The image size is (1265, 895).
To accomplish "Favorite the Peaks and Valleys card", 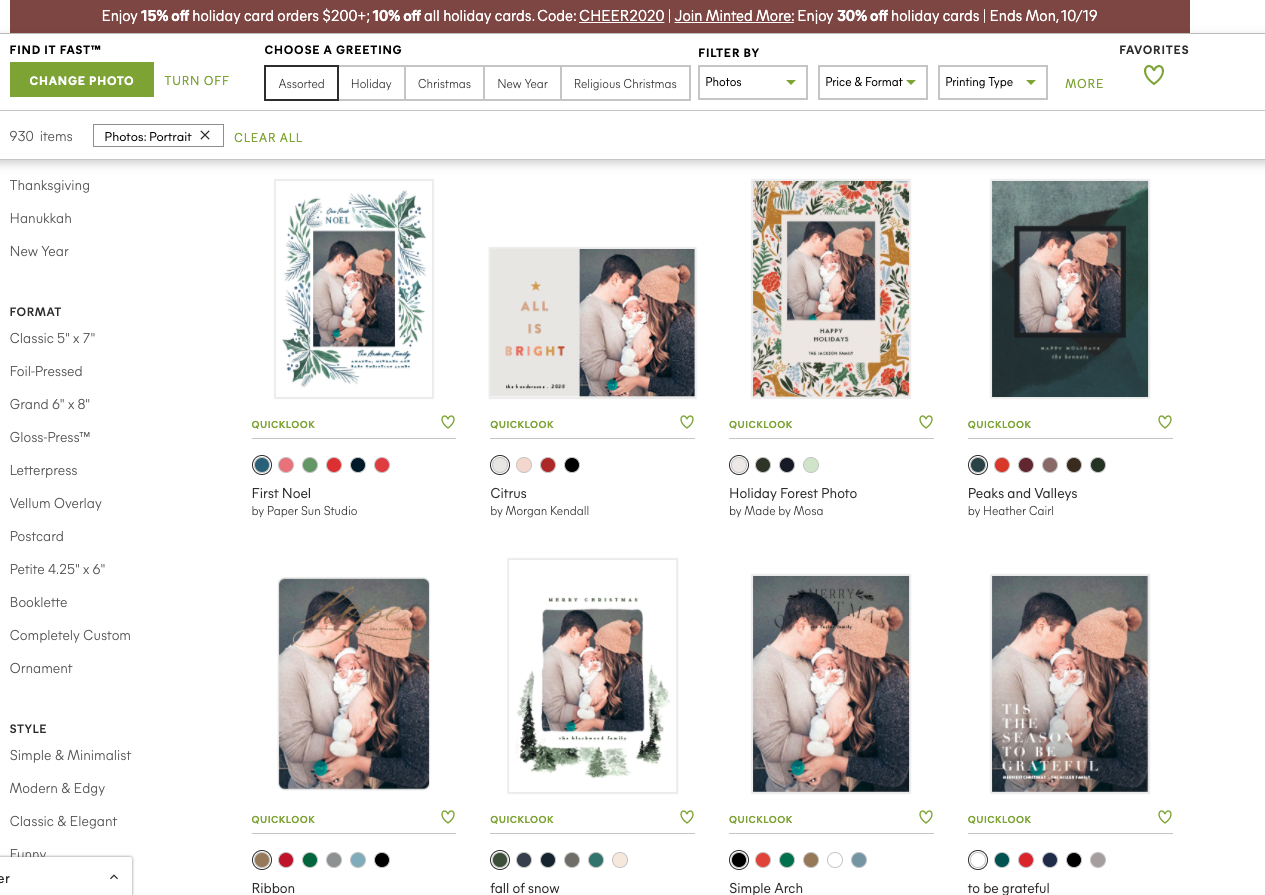I will [x=1164, y=423].
